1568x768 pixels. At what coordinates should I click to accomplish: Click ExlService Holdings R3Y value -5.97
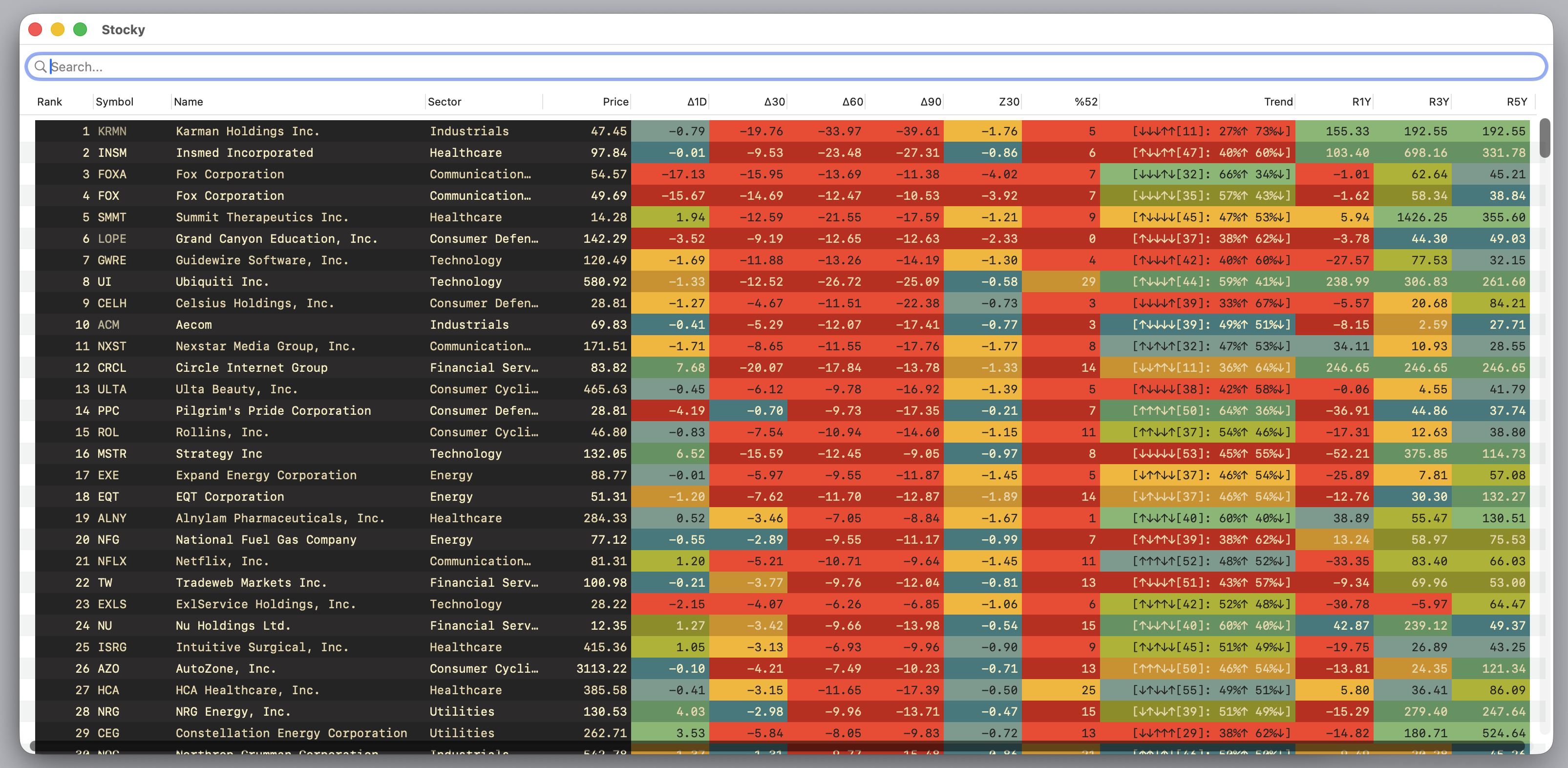click(x=1429, y=604)
